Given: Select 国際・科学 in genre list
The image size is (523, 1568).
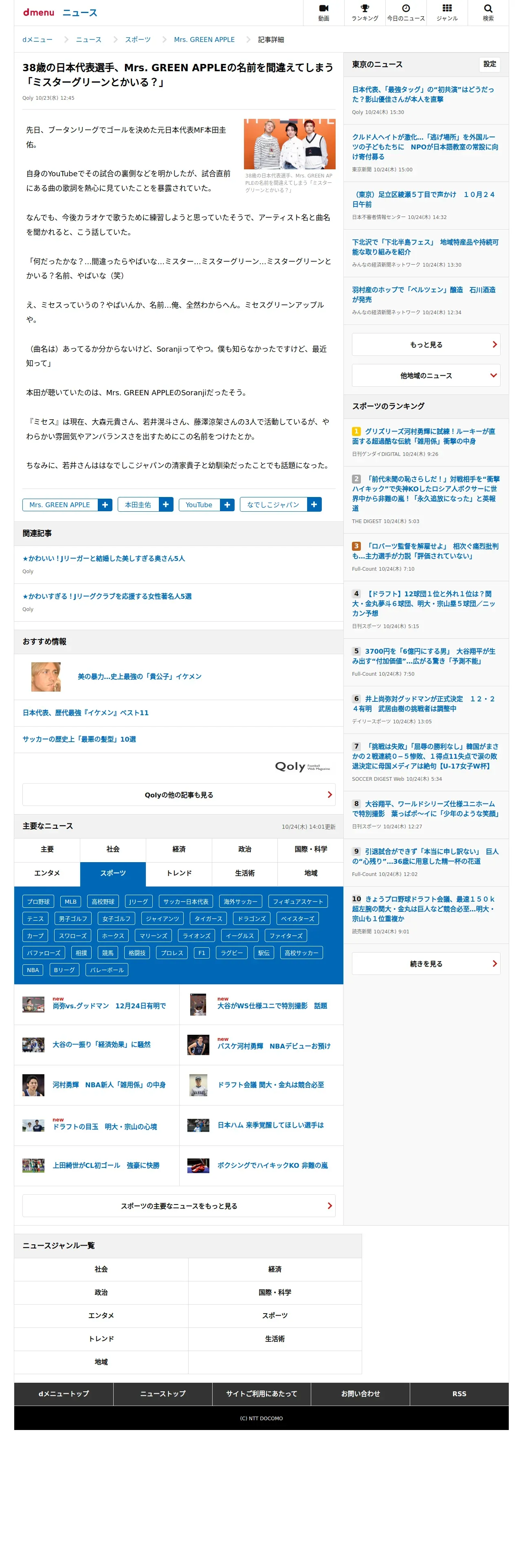Looking at the screenshot, I should 275,1292.
